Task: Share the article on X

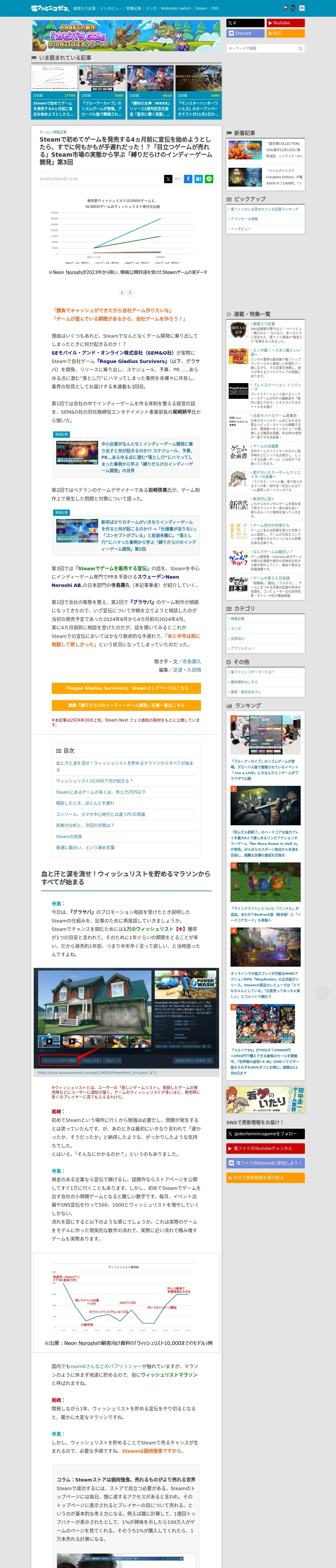Action: pos(168,179)
